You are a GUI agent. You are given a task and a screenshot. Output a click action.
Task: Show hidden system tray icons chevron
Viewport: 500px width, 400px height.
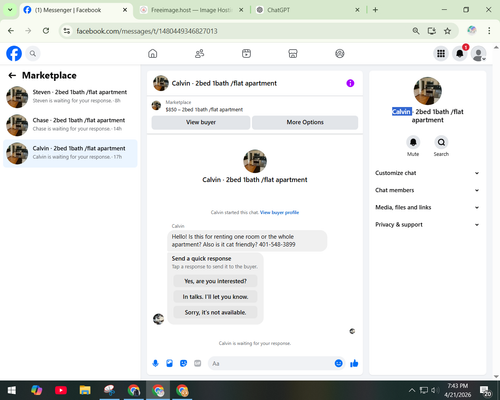point(412,390)
